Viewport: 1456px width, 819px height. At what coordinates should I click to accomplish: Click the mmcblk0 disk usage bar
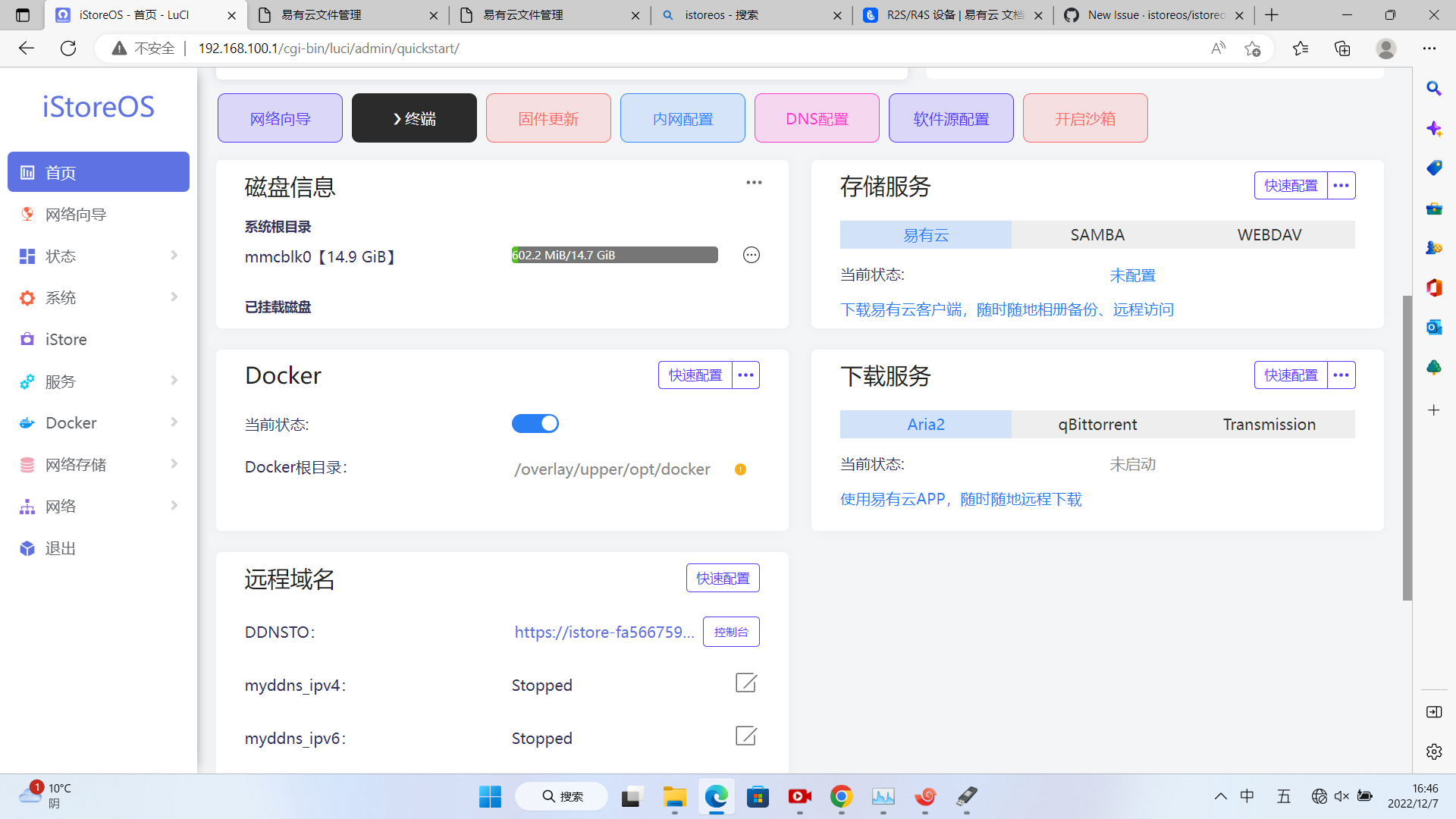click(614, 256)
